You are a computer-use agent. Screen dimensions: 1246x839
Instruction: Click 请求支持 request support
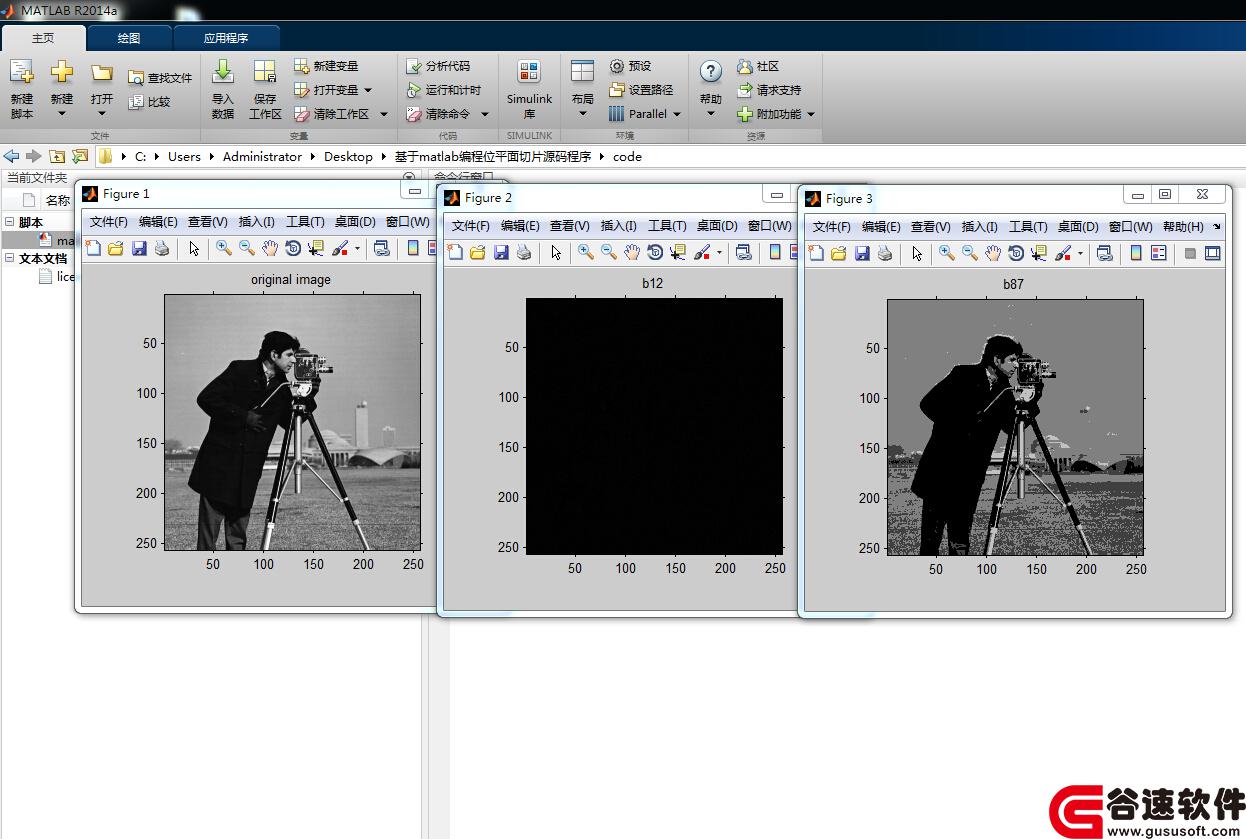[769, 90]
